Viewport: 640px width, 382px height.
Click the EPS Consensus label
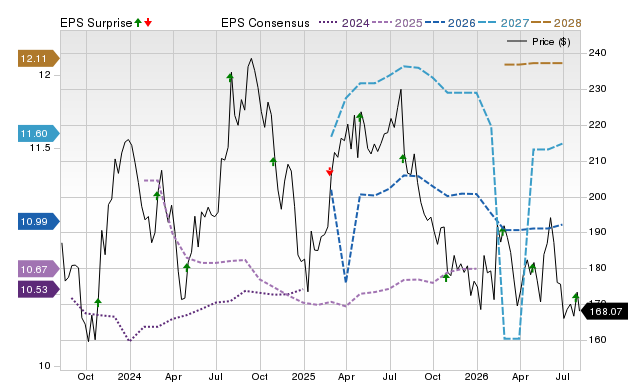click(265, 23)
